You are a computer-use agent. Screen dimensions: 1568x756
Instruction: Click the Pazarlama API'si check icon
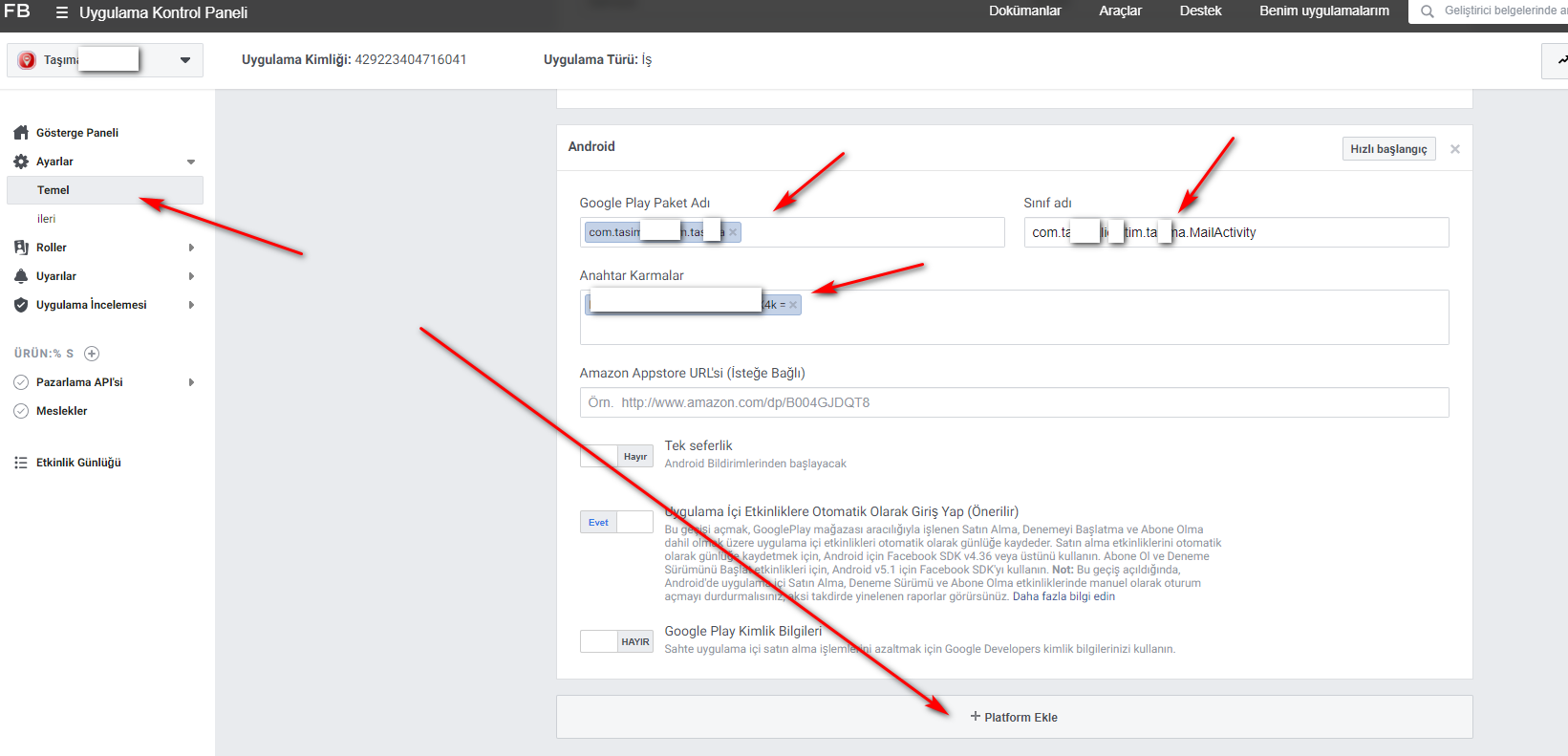click(x=21, y=382)
